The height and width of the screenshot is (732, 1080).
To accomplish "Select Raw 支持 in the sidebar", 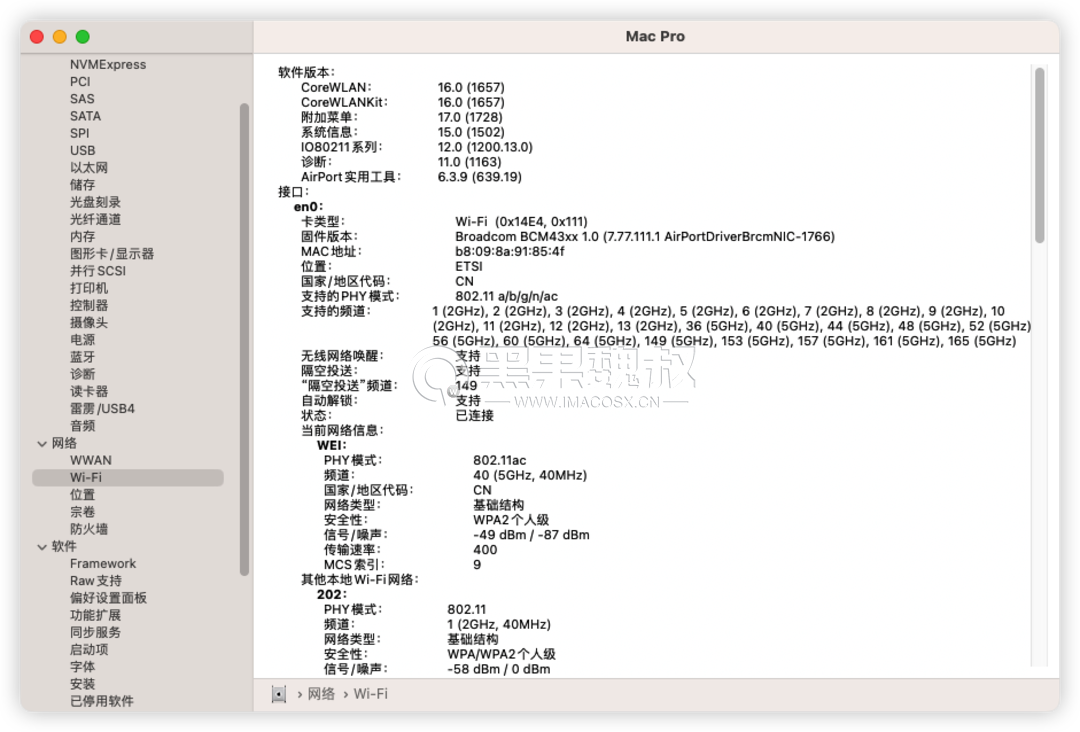I will coord(96,581).
